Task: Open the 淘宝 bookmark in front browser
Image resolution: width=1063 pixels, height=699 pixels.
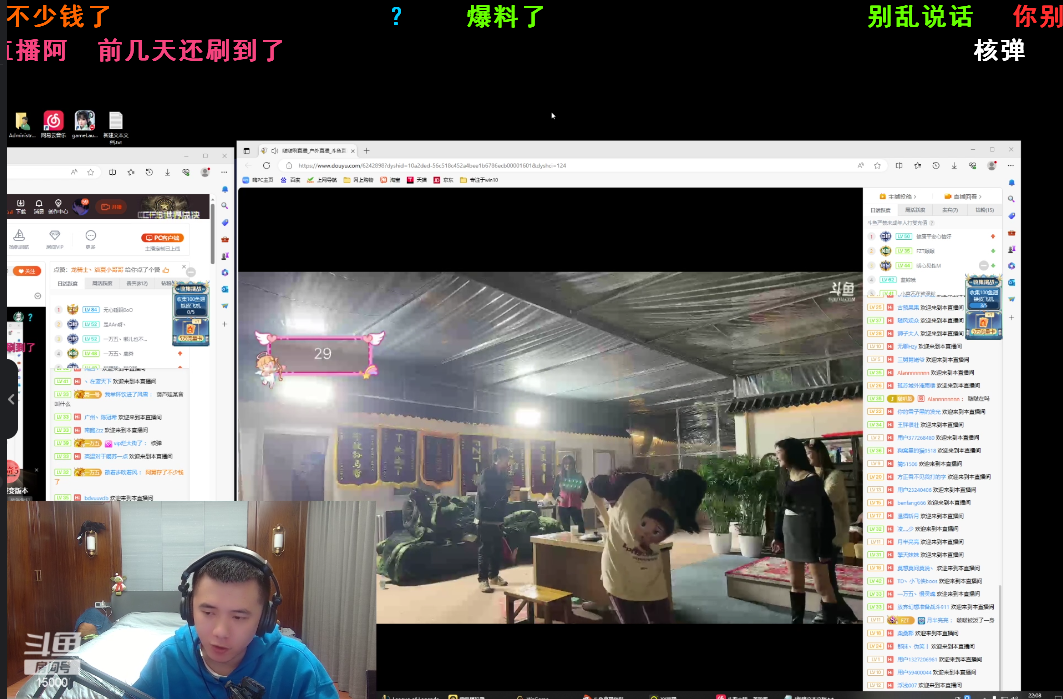Action: tap(390, 180)
